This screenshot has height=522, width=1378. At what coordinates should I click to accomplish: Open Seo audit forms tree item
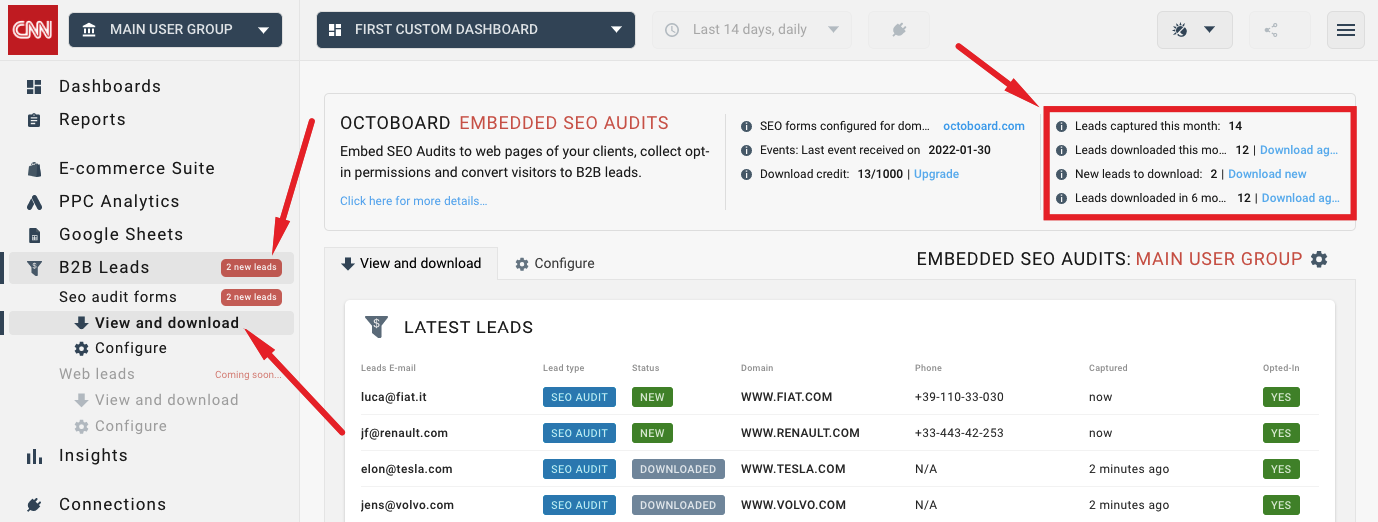[118, 297]
